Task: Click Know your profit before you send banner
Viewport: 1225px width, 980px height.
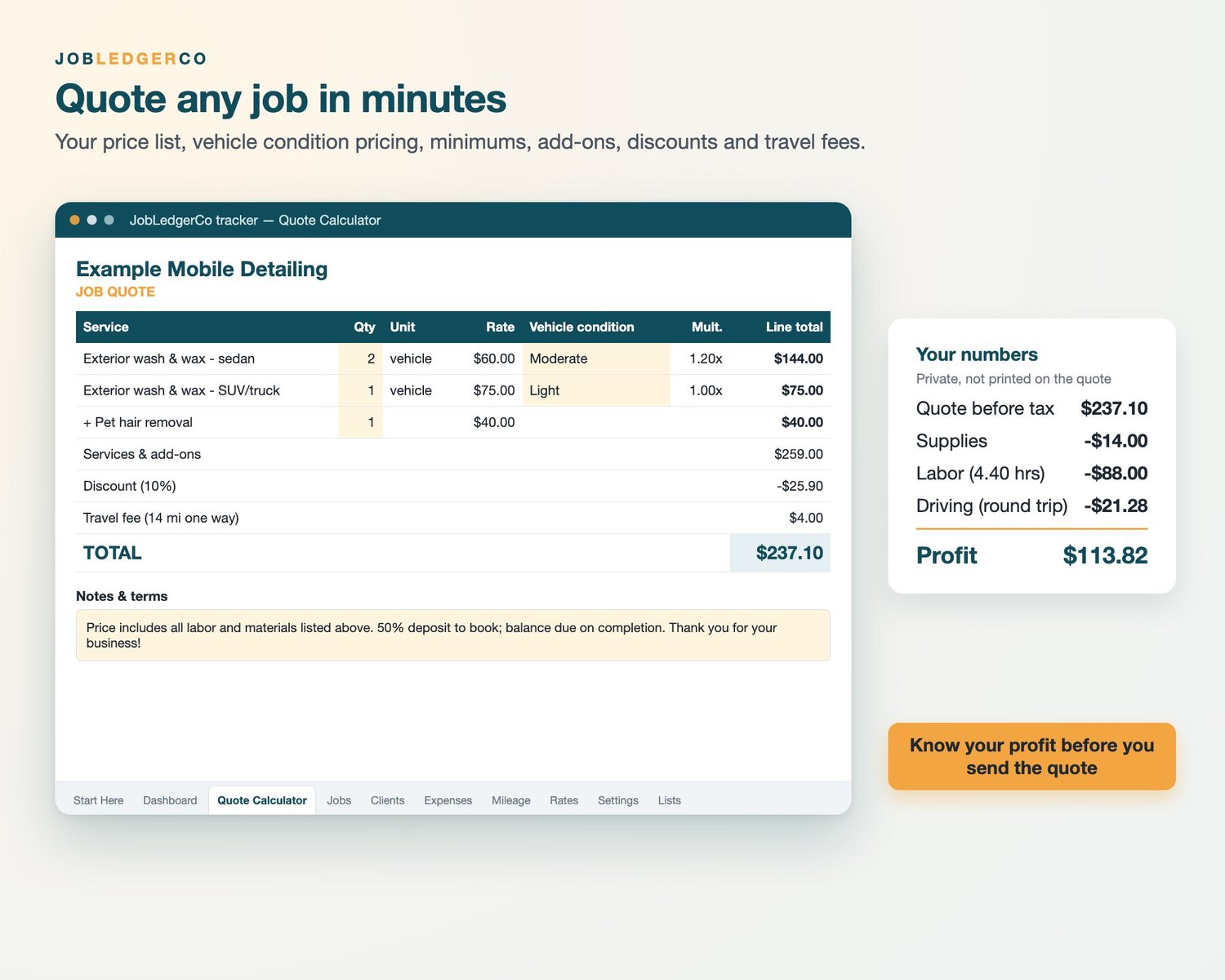Action: (x=1031, y=756)
